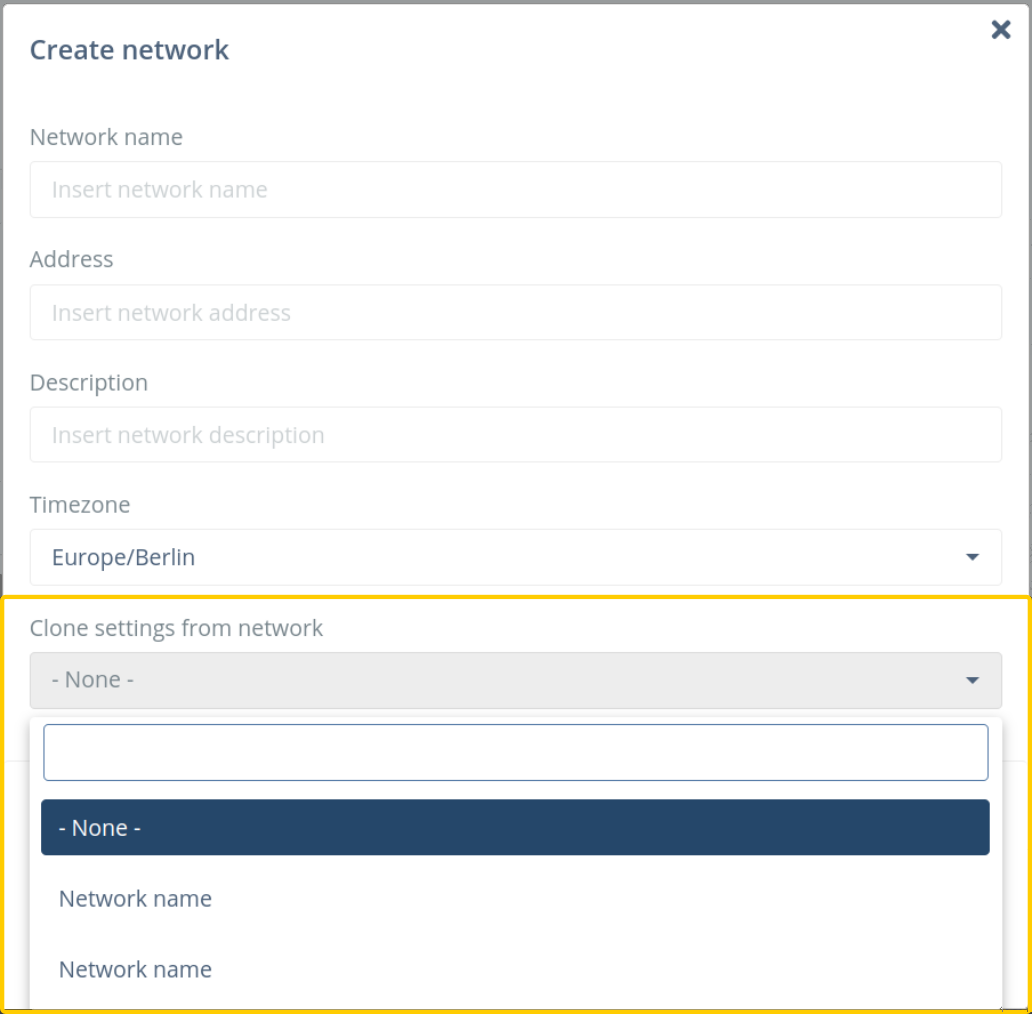Viewport: 1032px width, 1014px height.
Task: Open the Timezone Europe/Berlin dropdown
Action: tap(515, 557)
